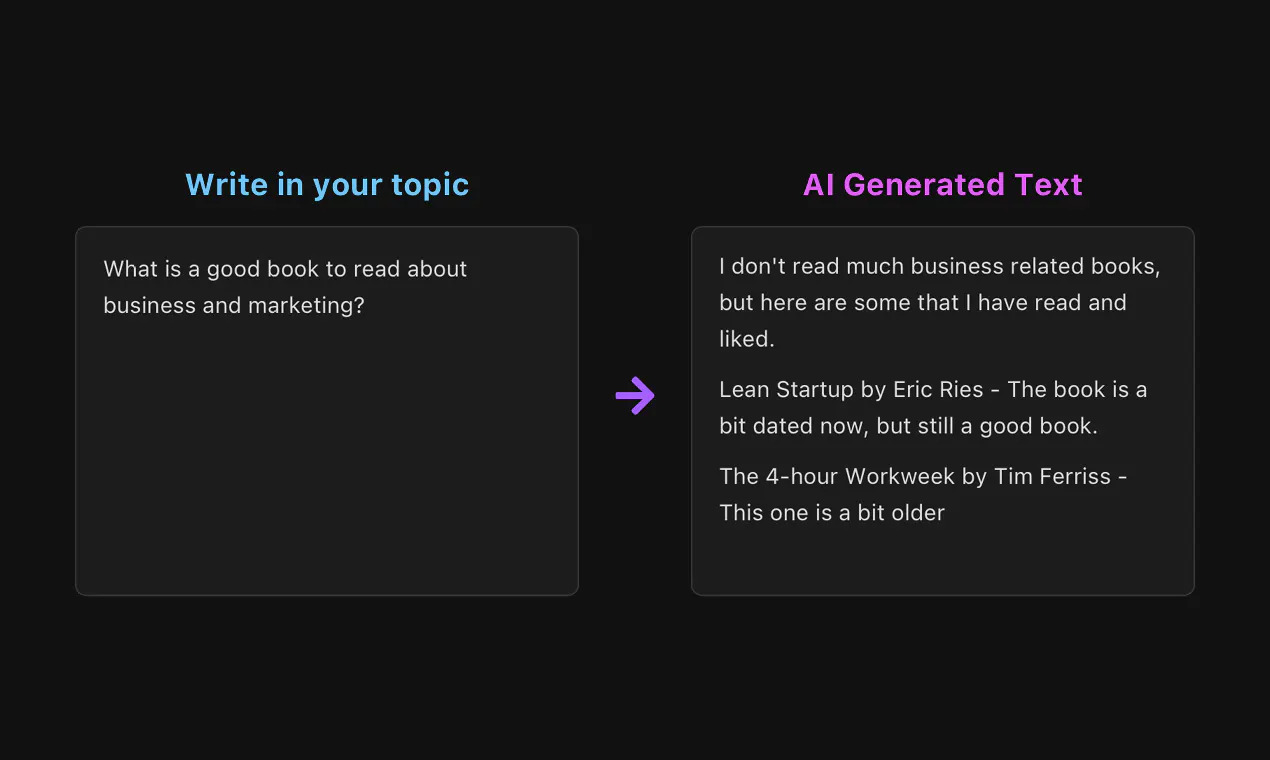
Task: Click the line 'What is a good book to read about'
Action: [285, 269]
